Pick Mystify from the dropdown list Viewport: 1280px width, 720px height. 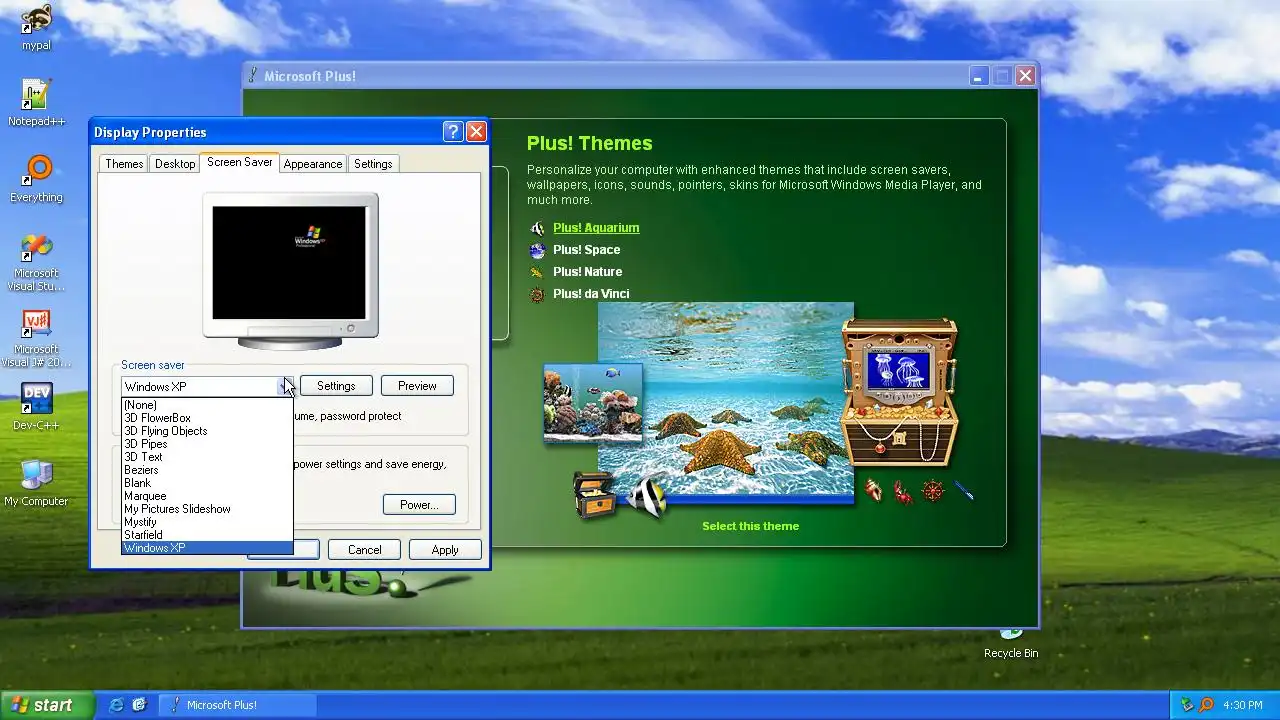(207, 522)
